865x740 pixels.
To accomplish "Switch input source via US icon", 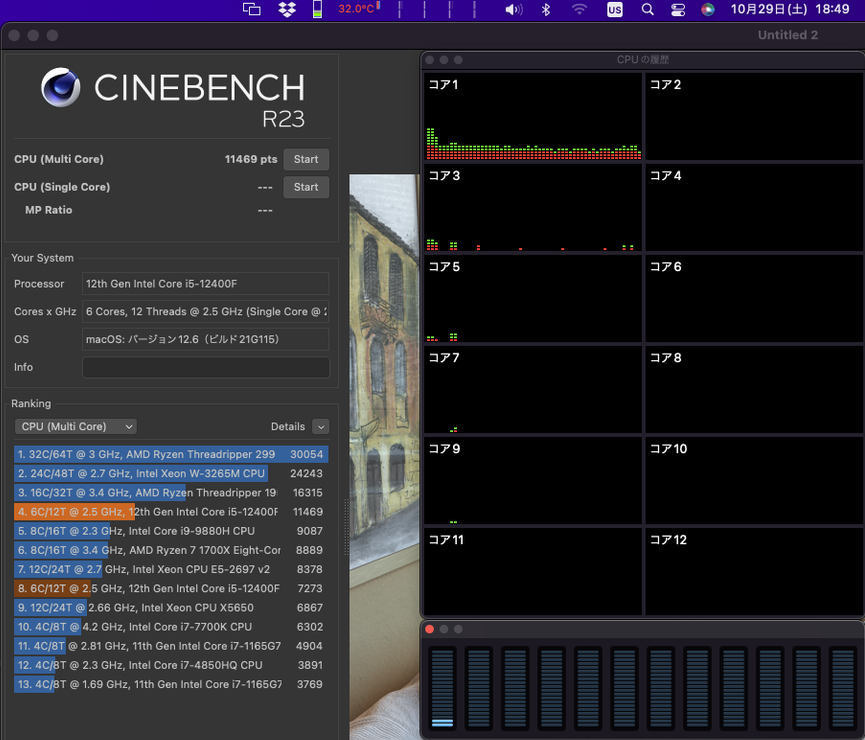I will point(615,9).
